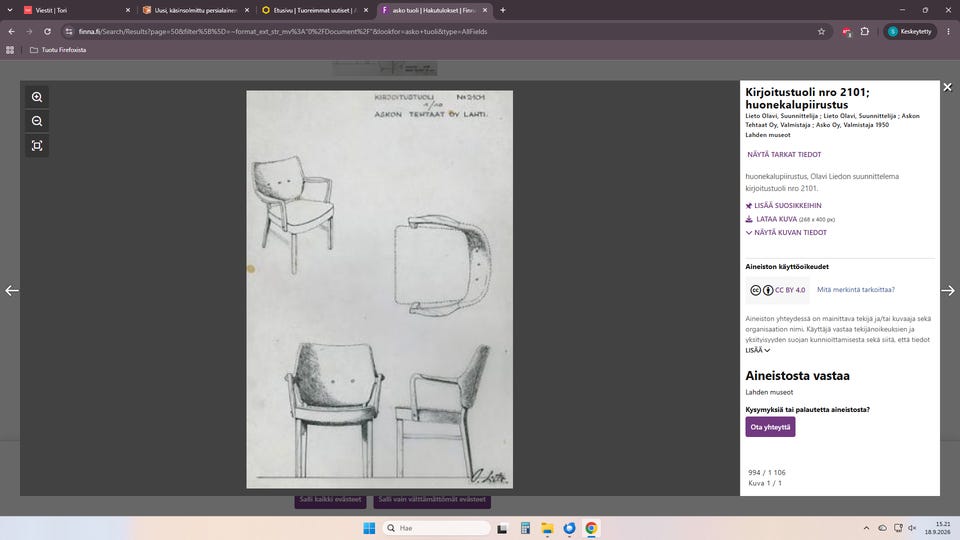The height and width of the screenshot is (540, 960).
Task: Expand NÄYTÄ KUVAN TIEDOT section
Action: (786, 233)
